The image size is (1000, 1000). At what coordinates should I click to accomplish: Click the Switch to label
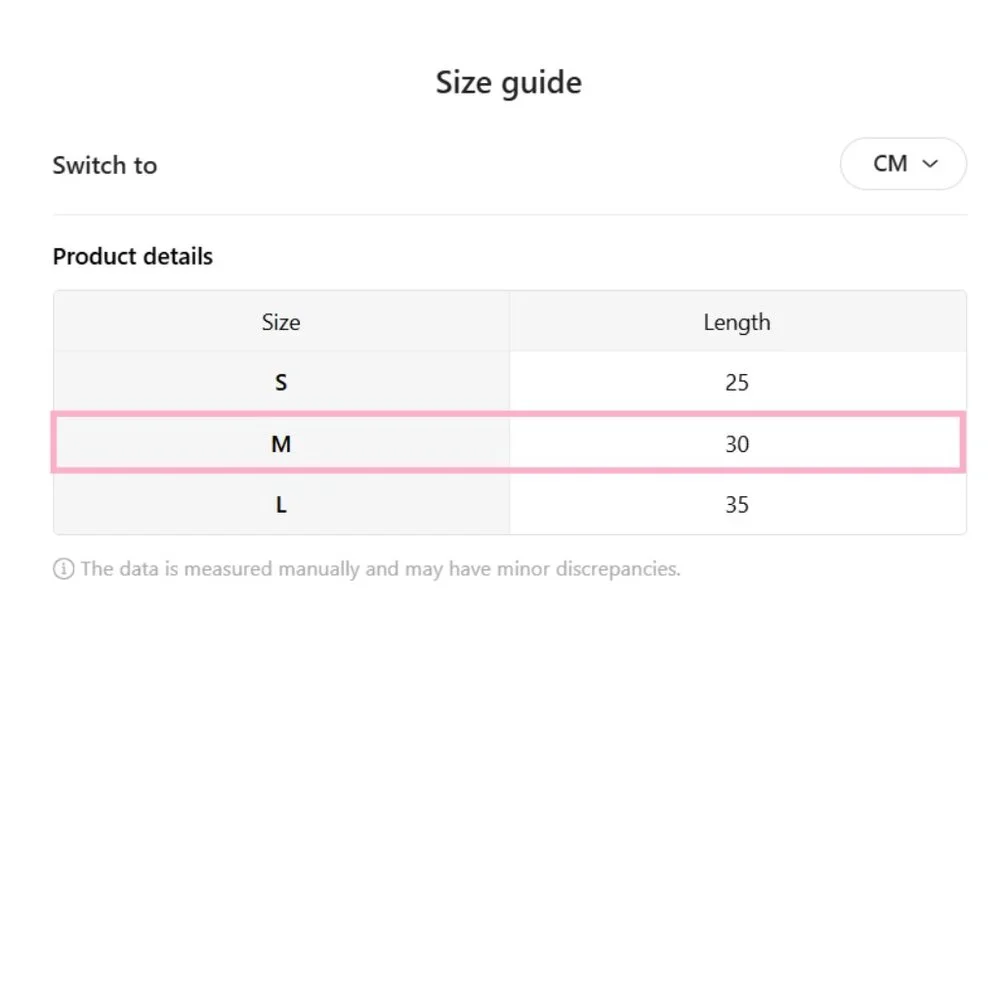tap(105, 165)
